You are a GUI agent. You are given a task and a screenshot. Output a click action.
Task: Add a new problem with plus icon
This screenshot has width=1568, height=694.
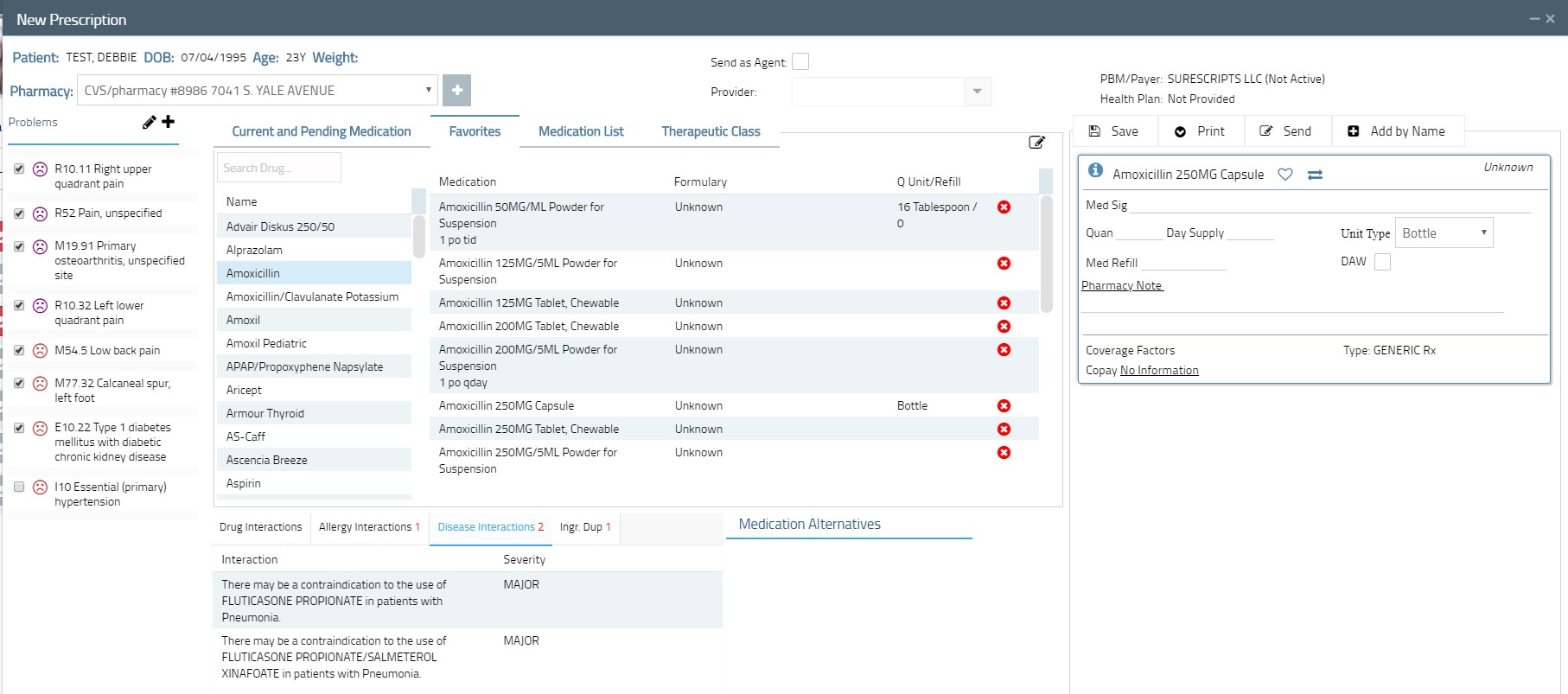169,122
